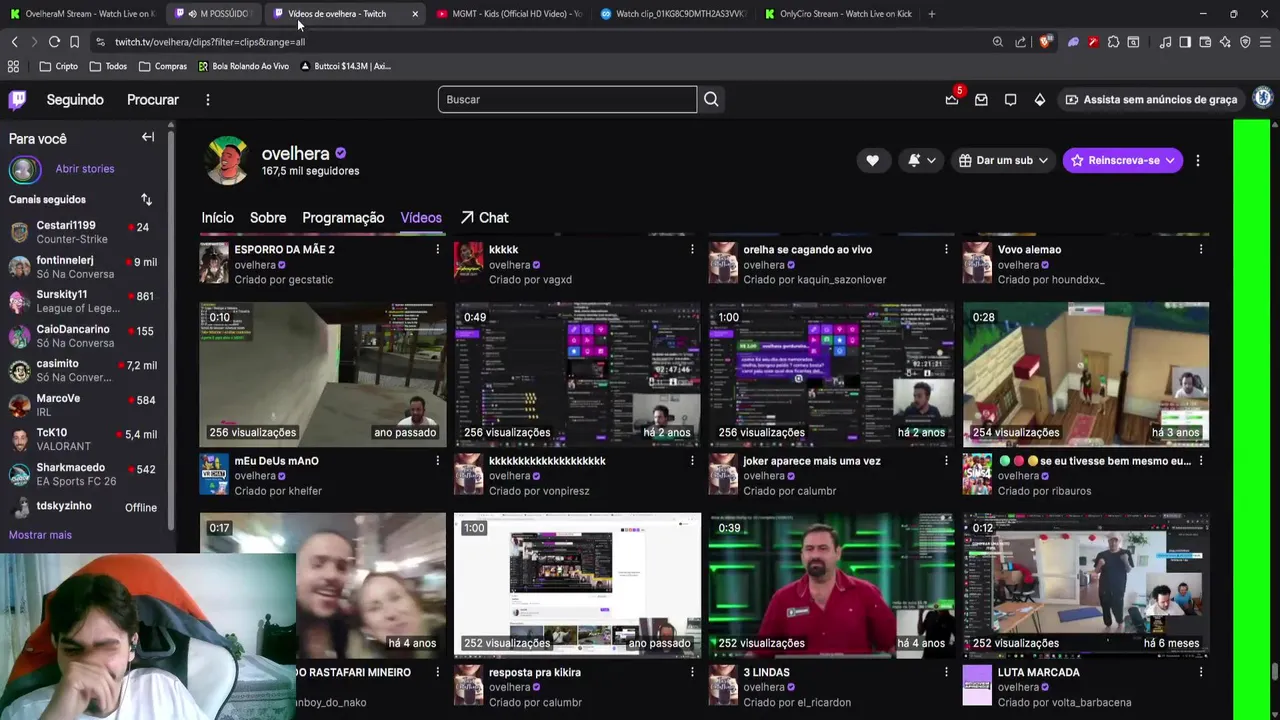The height and width of the screenshot is (720, 1280).
Task: Click Assista sem anúncios de graça button
Action: (x=1151, y=100)
